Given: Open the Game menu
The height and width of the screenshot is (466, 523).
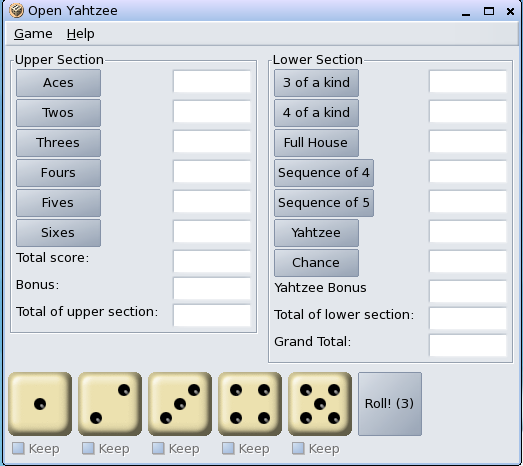Looking at the screenshot, I should (x=33, y=34).
